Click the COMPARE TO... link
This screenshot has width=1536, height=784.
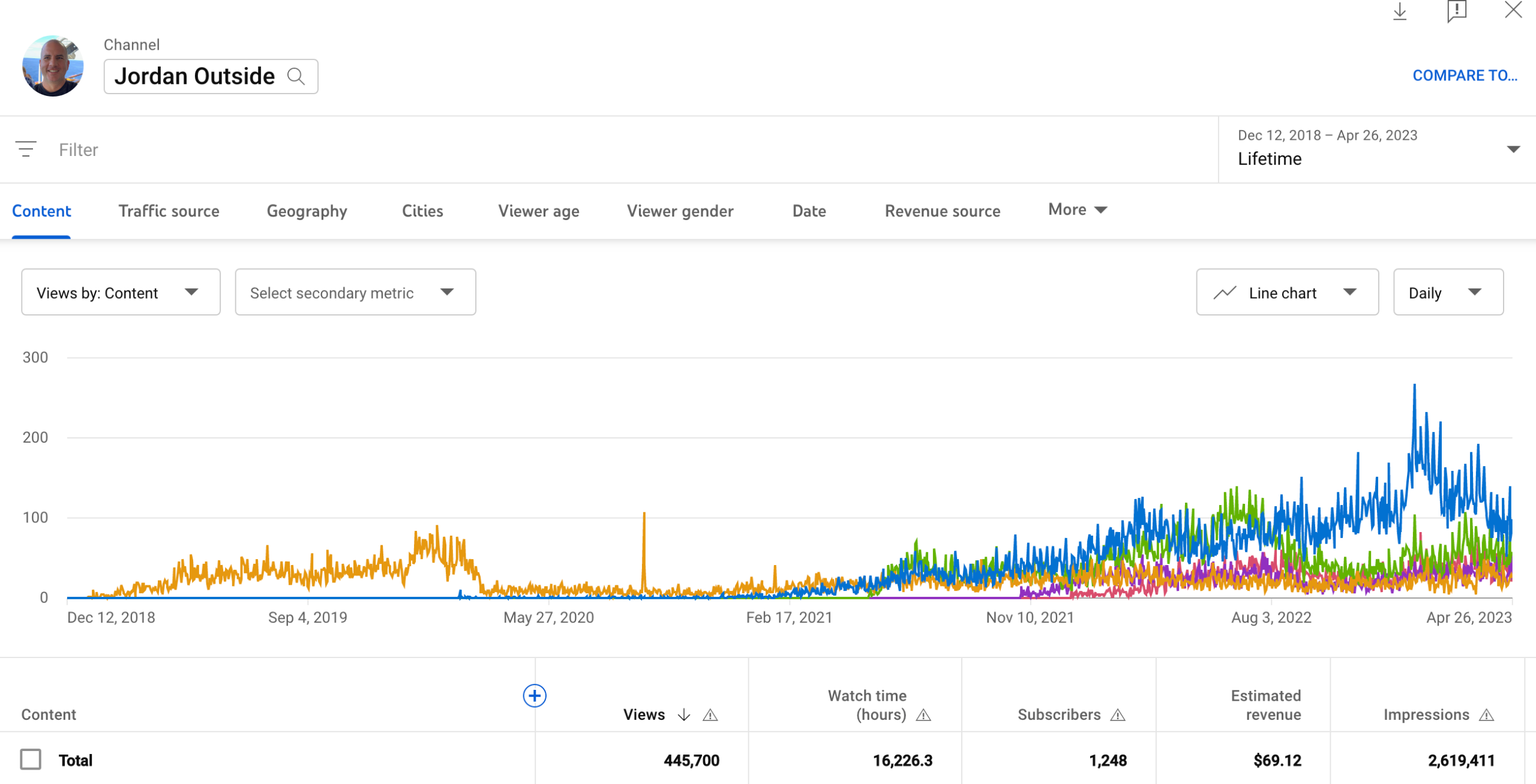[1464, 76]
